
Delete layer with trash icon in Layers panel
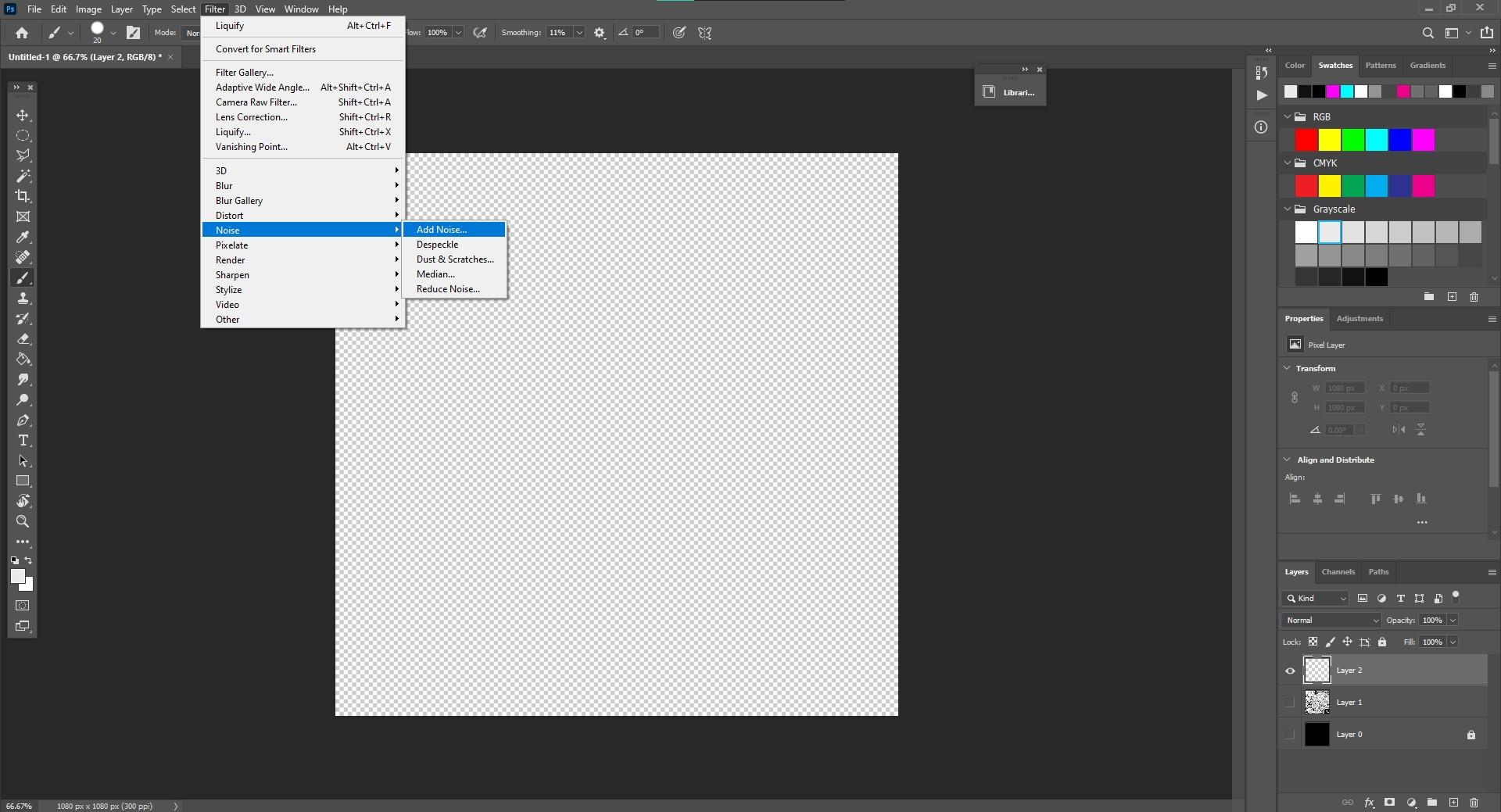(x=1474, y=803)
